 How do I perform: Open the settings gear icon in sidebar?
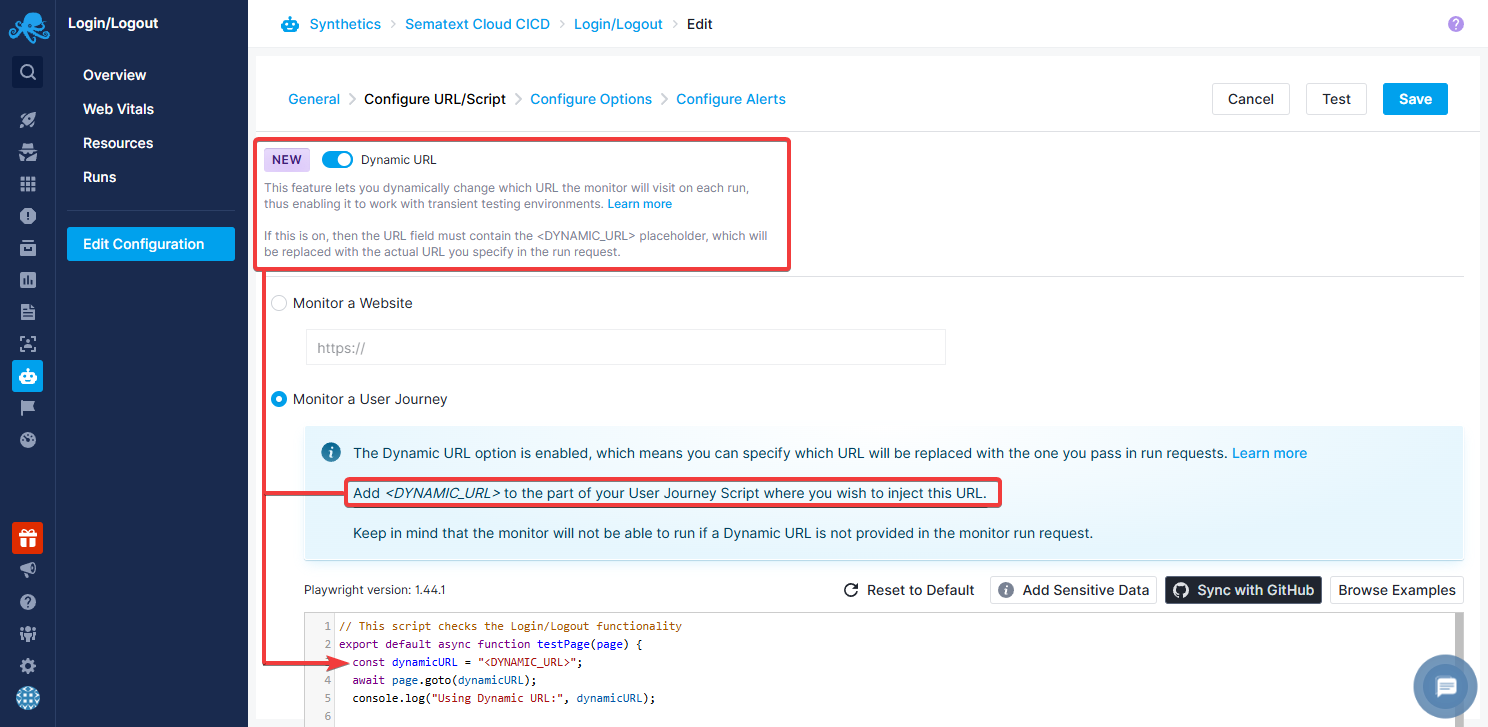[28, 666]
